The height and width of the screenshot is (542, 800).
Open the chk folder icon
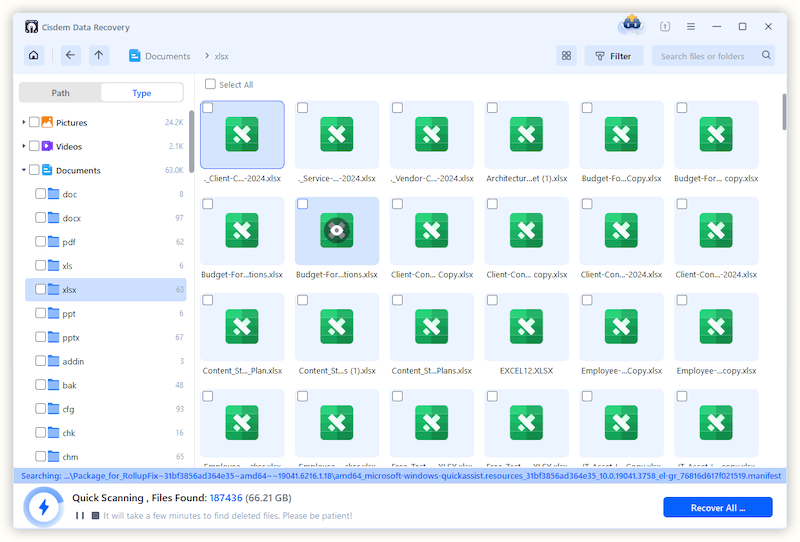coord(54,432)
